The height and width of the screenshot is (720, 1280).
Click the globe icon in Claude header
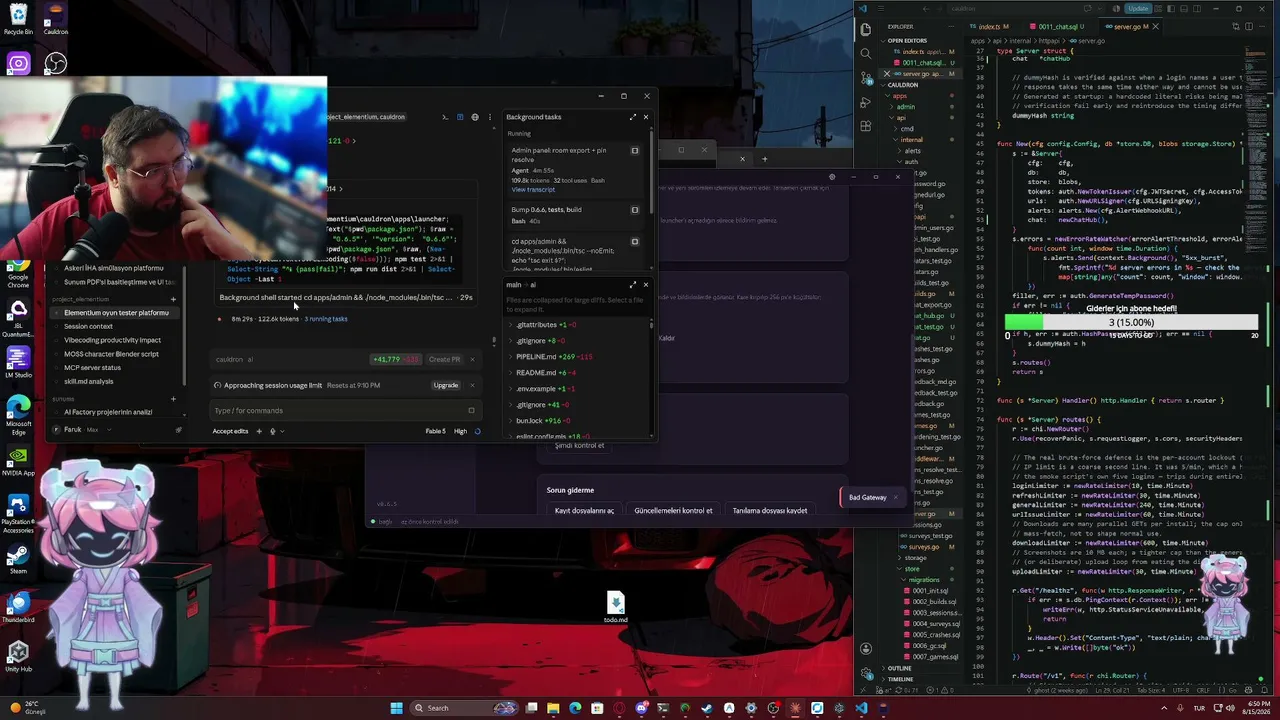point(475,117)
